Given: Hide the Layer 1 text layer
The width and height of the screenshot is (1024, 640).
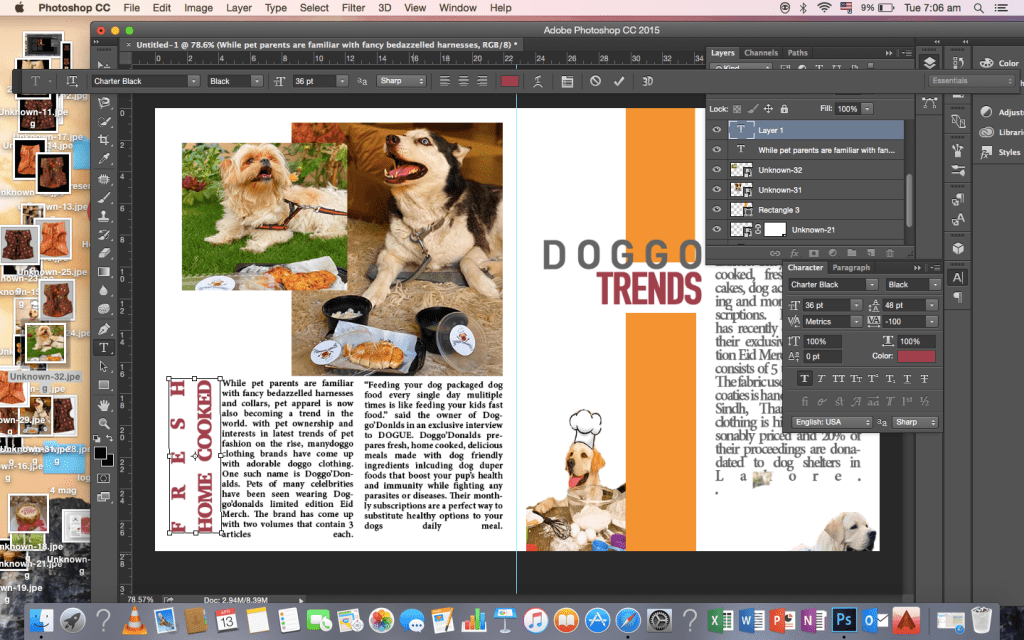Looking at the screenshot, I should coord(716,130).
